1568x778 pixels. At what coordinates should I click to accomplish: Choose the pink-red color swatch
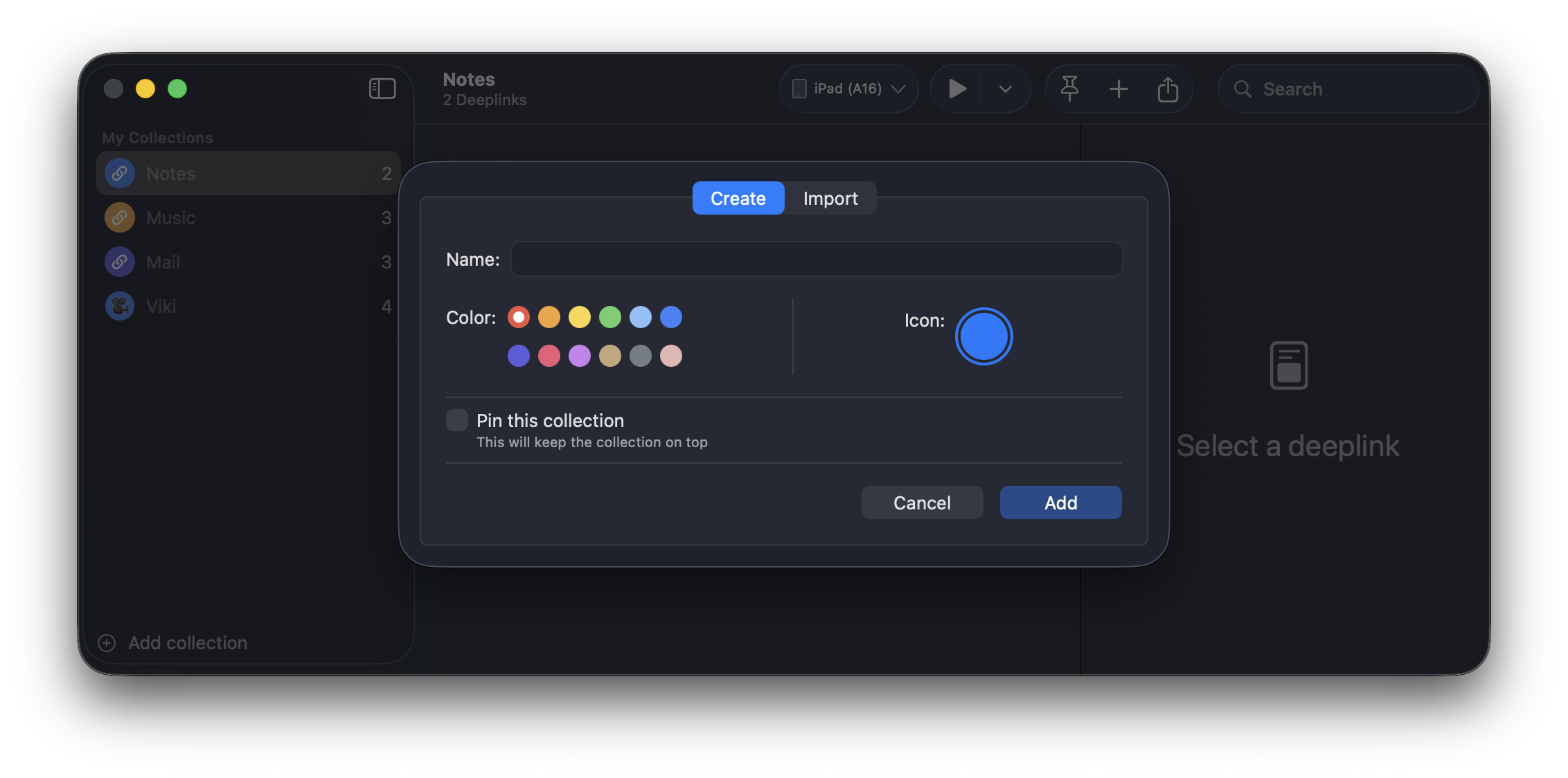tap(549, 356)
